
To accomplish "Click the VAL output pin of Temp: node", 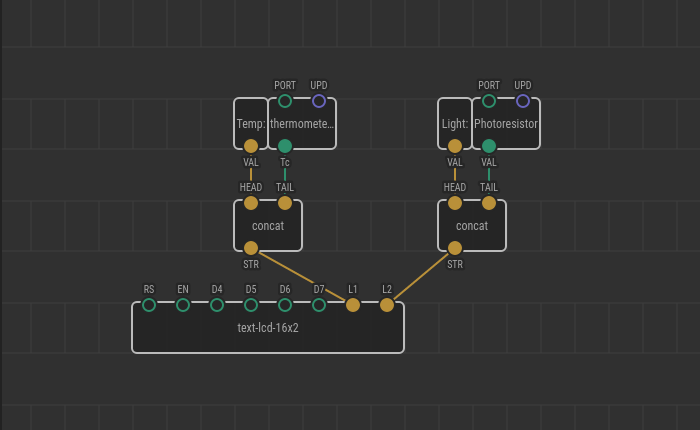I will (251, 146).
